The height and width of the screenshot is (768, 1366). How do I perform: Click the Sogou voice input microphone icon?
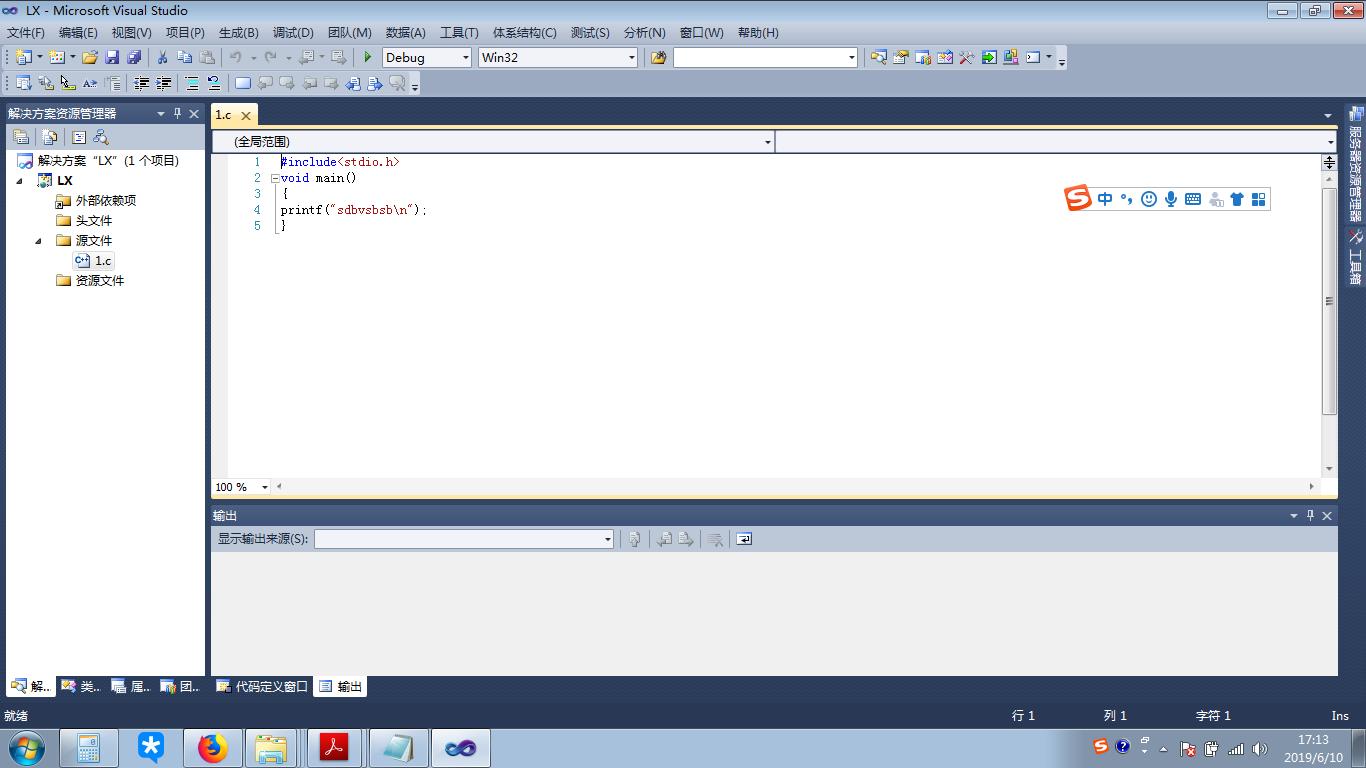pos(1171,199)
